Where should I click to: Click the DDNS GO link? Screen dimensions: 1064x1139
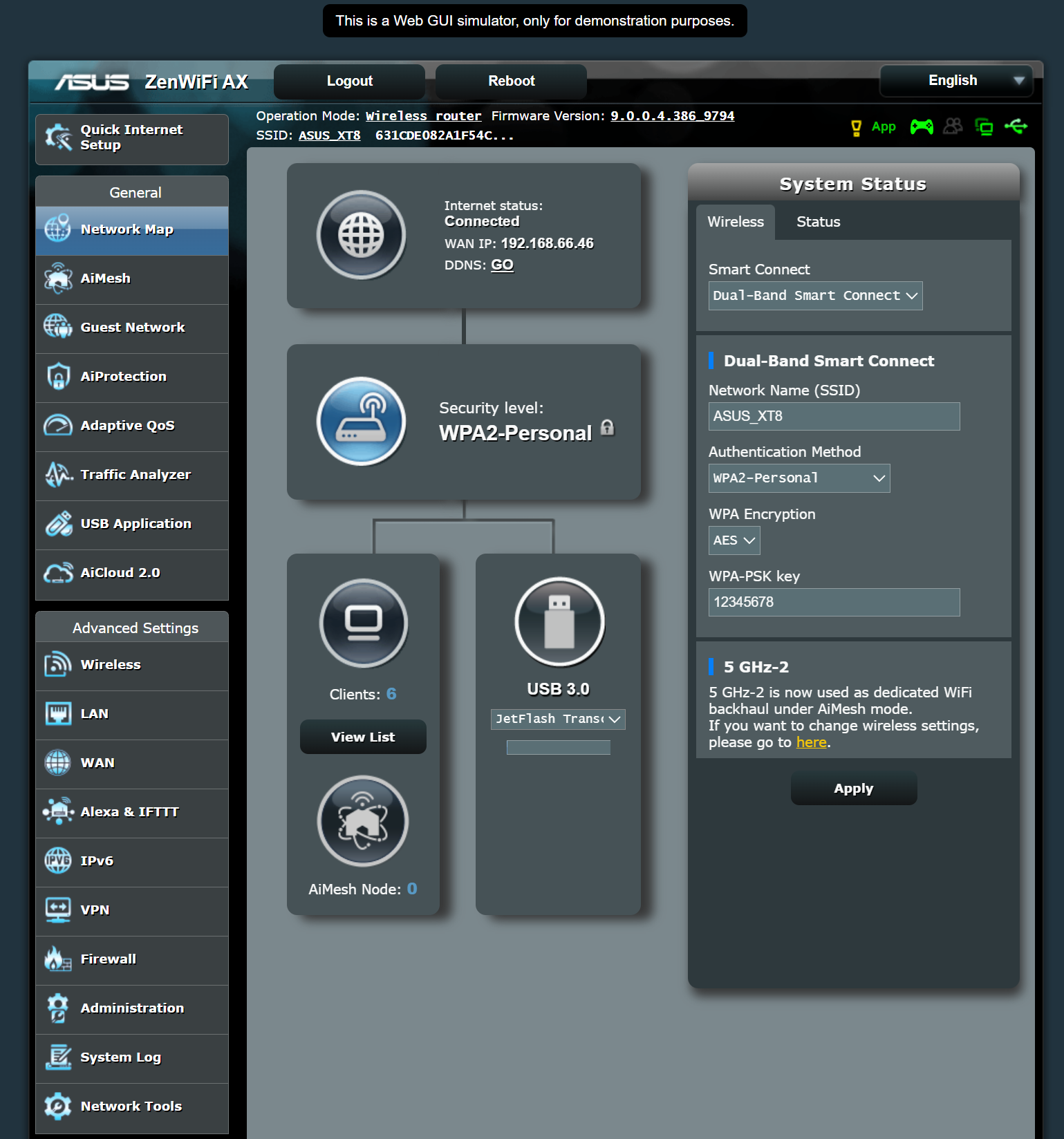click(502, 265)
